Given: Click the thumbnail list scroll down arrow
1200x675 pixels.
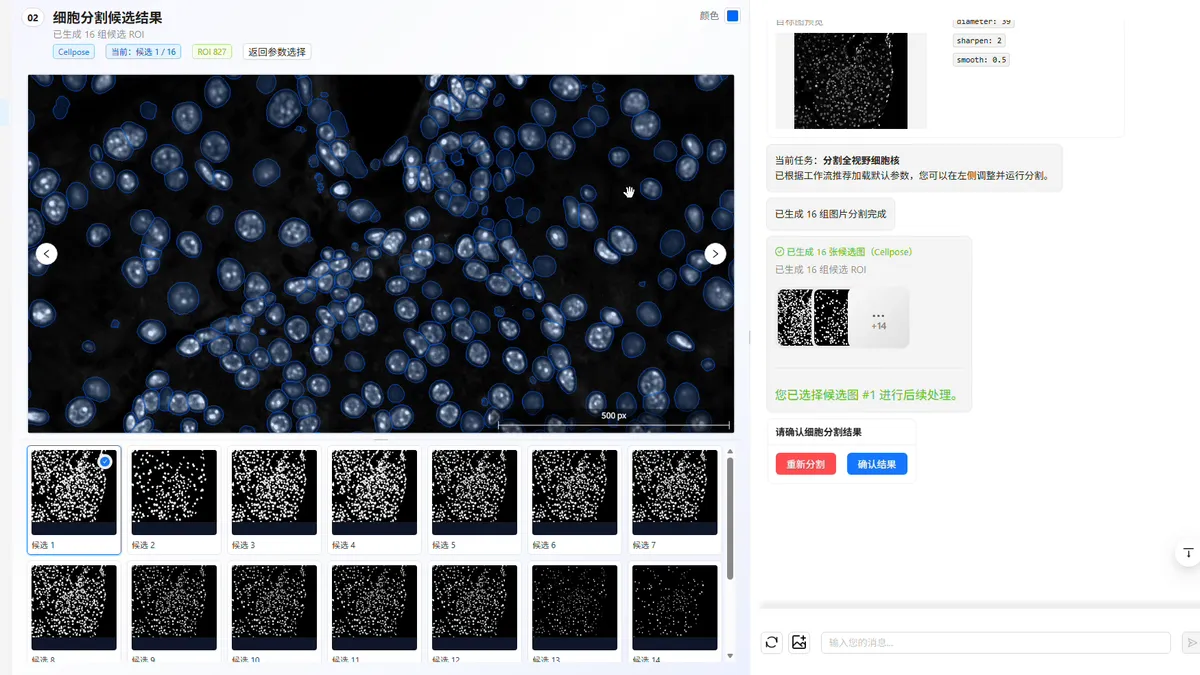Looking at the screenshot, I should (730, 656).
